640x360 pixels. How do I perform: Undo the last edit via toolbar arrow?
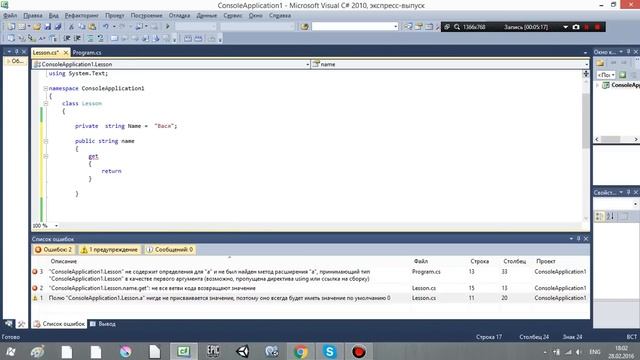[x=106, y=27]
